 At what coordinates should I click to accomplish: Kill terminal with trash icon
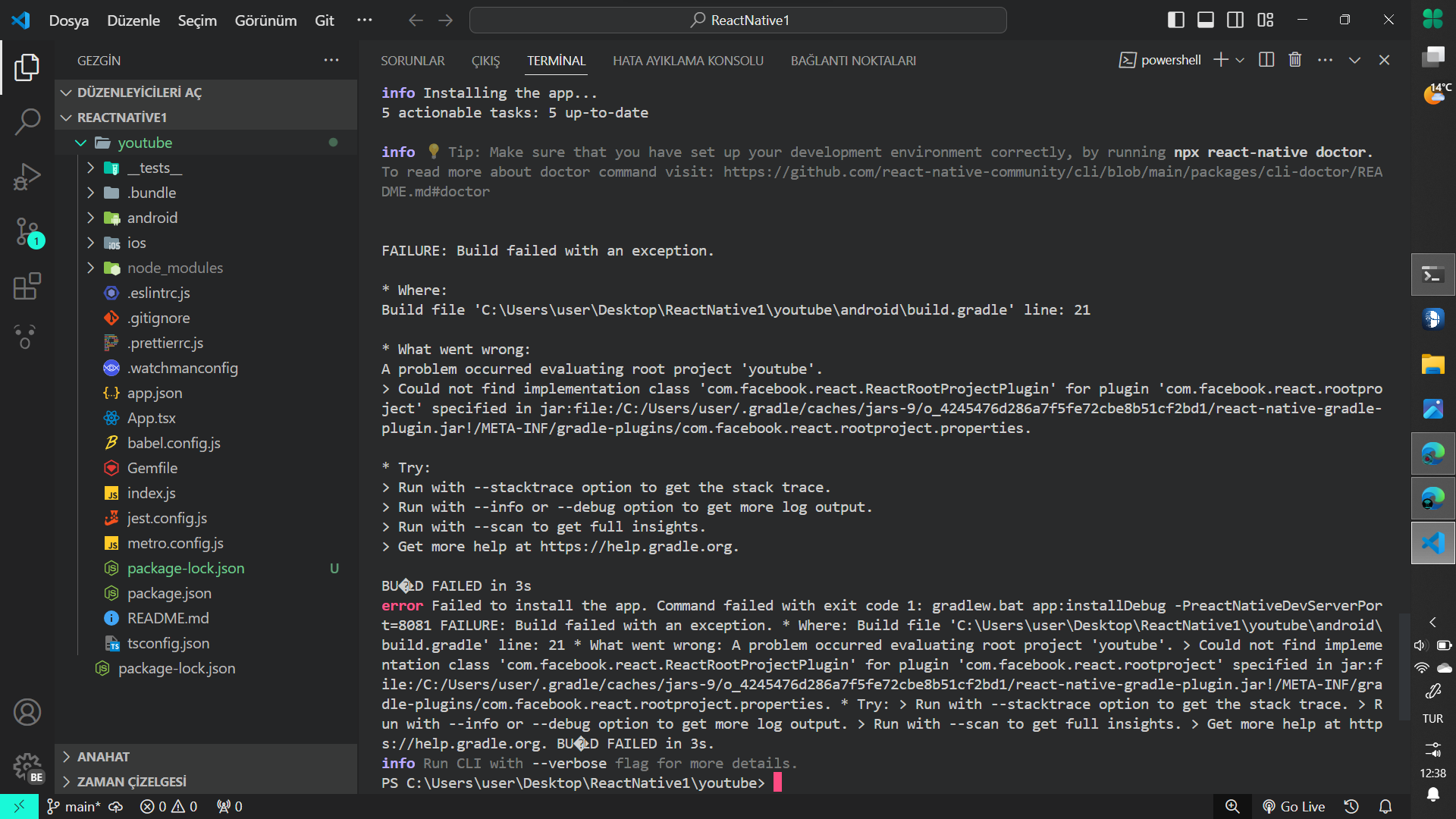click(1295, 60)
